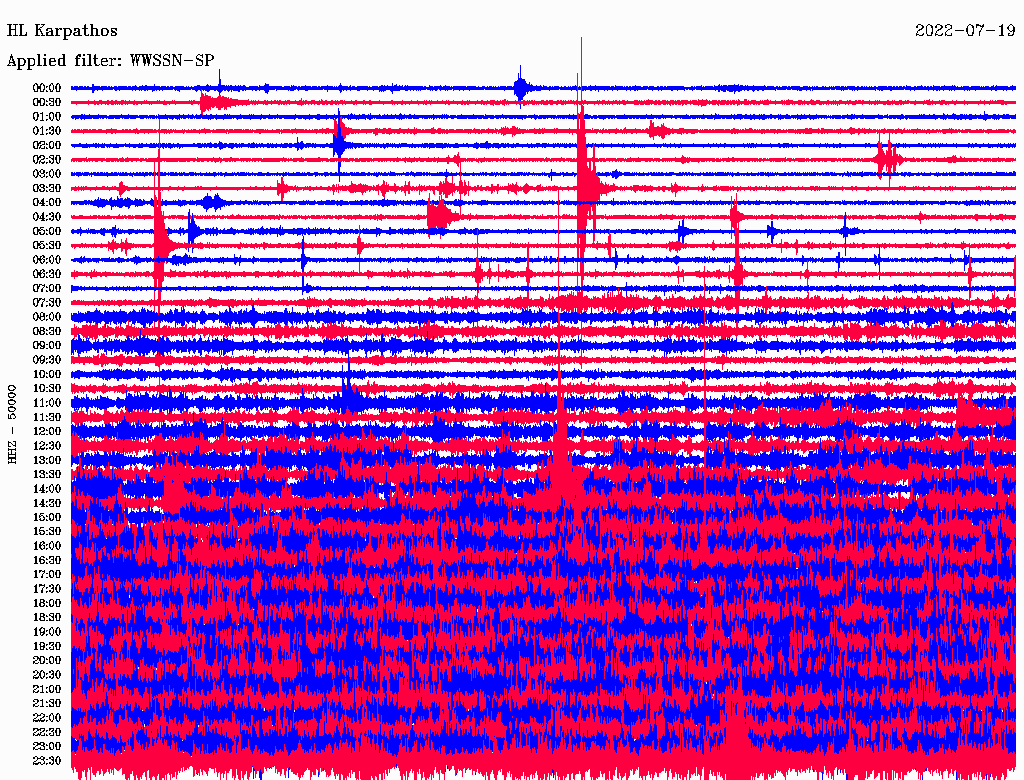1024x780 pixels.
Task: Select the '11:00' time label
Action: coord(47,403)
